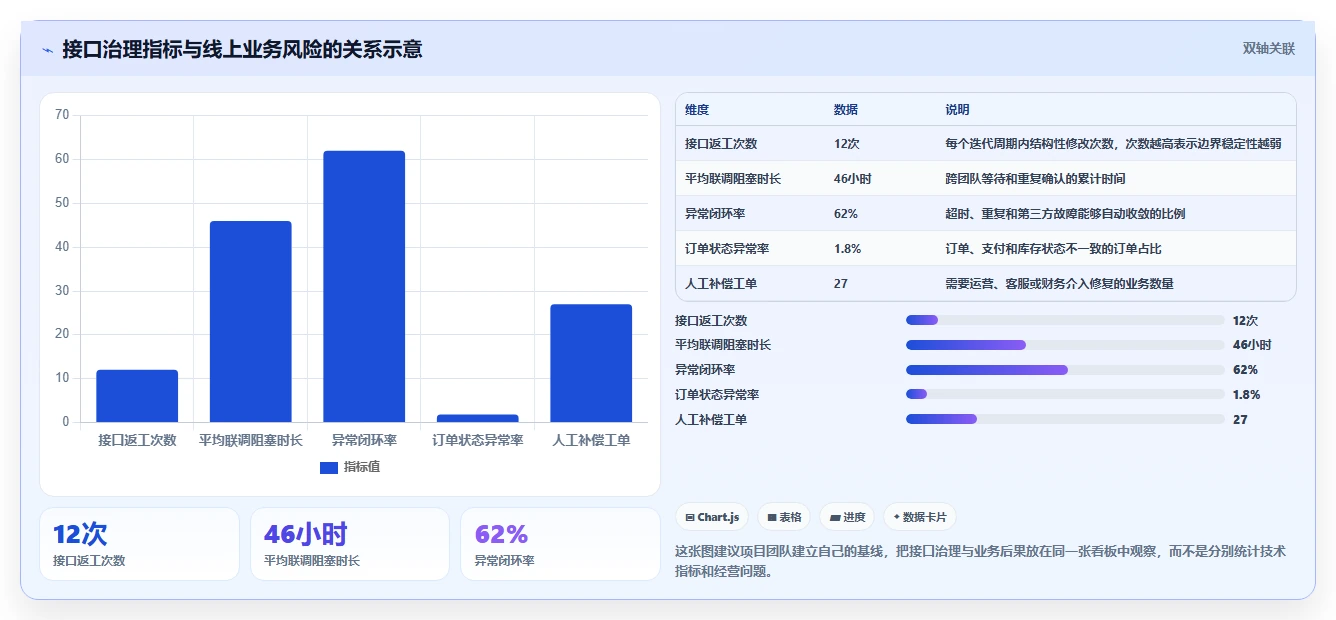Click the 接口返工次数 progress row label
Screen dimensions: 1336x620
pos(711,320)
